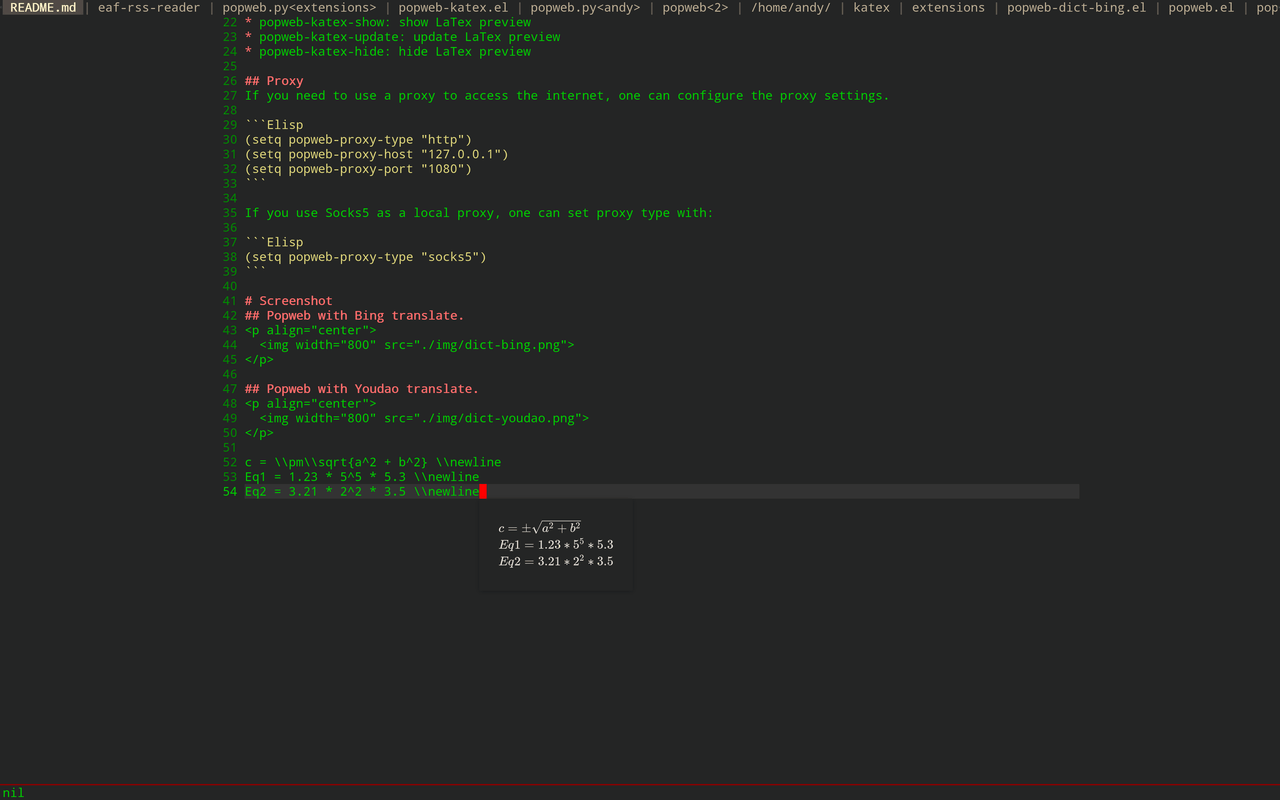
Task: Open the katex tab
Action: click(871, 7)
